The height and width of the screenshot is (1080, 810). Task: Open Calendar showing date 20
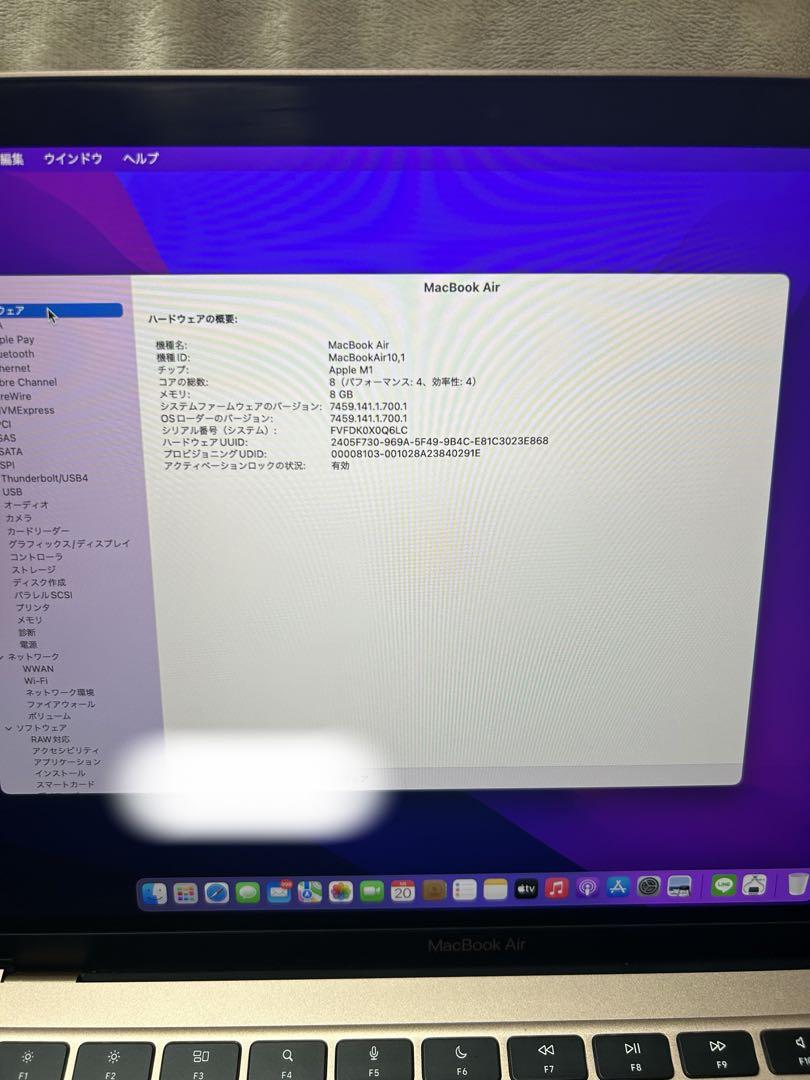(x=402, y=891)
